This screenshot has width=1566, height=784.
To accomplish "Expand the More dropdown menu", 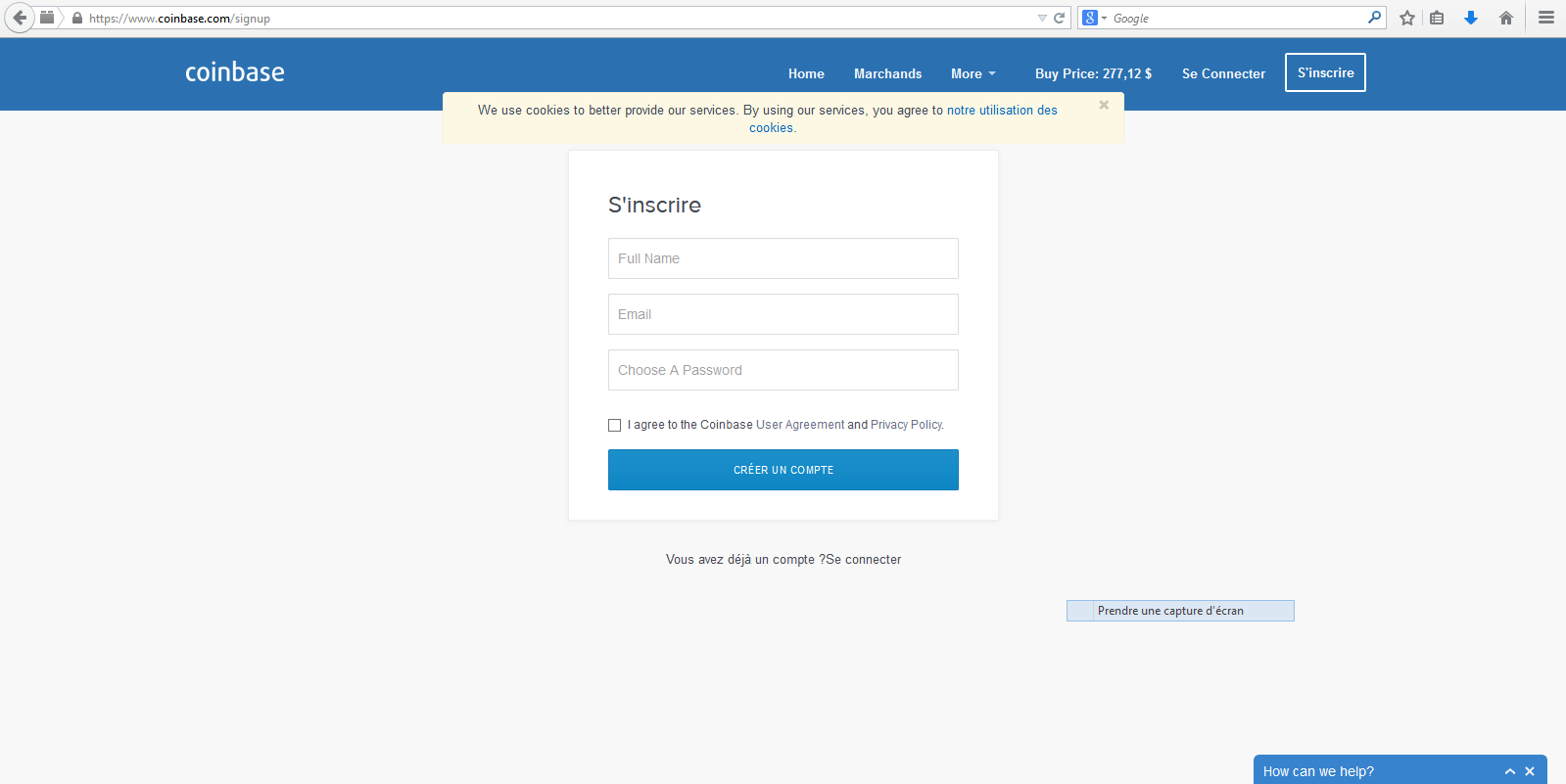I will click(973, 73).
